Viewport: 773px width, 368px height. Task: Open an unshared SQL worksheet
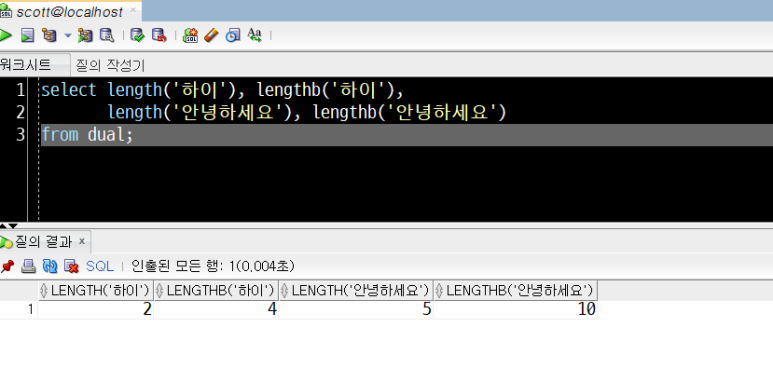190,35
